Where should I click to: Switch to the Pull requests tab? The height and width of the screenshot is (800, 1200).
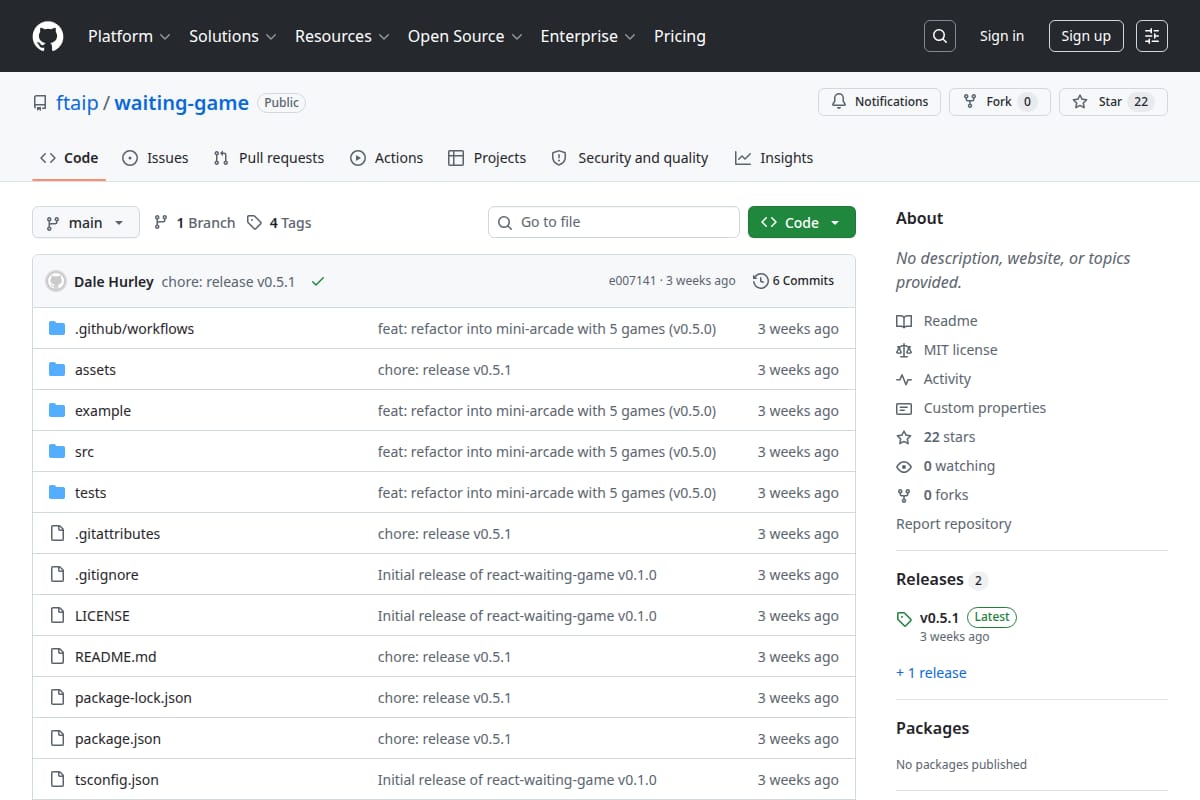coord(269,158)
